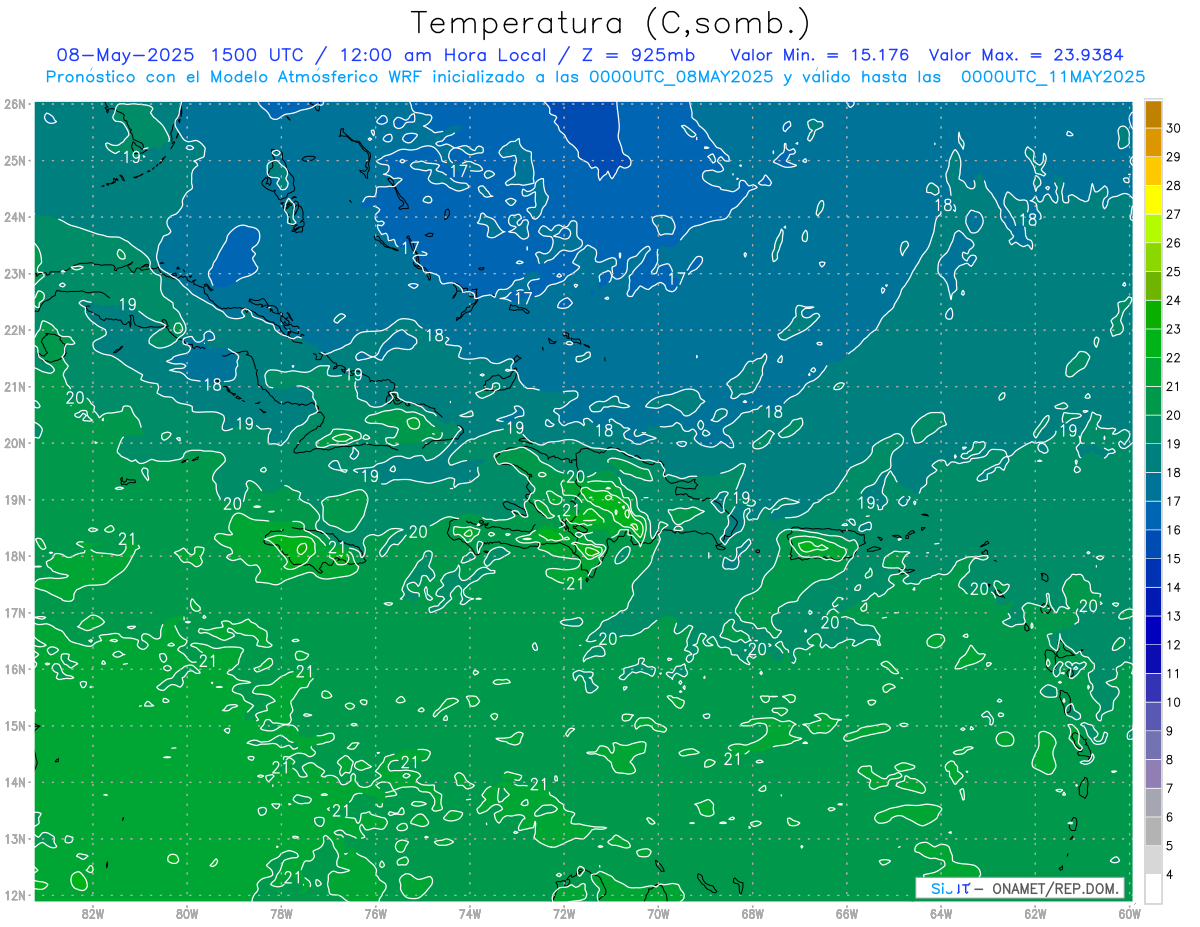Click the '74W' longitude axis label
Viewport: 1200px width, 927px height.
pos(469,913)
